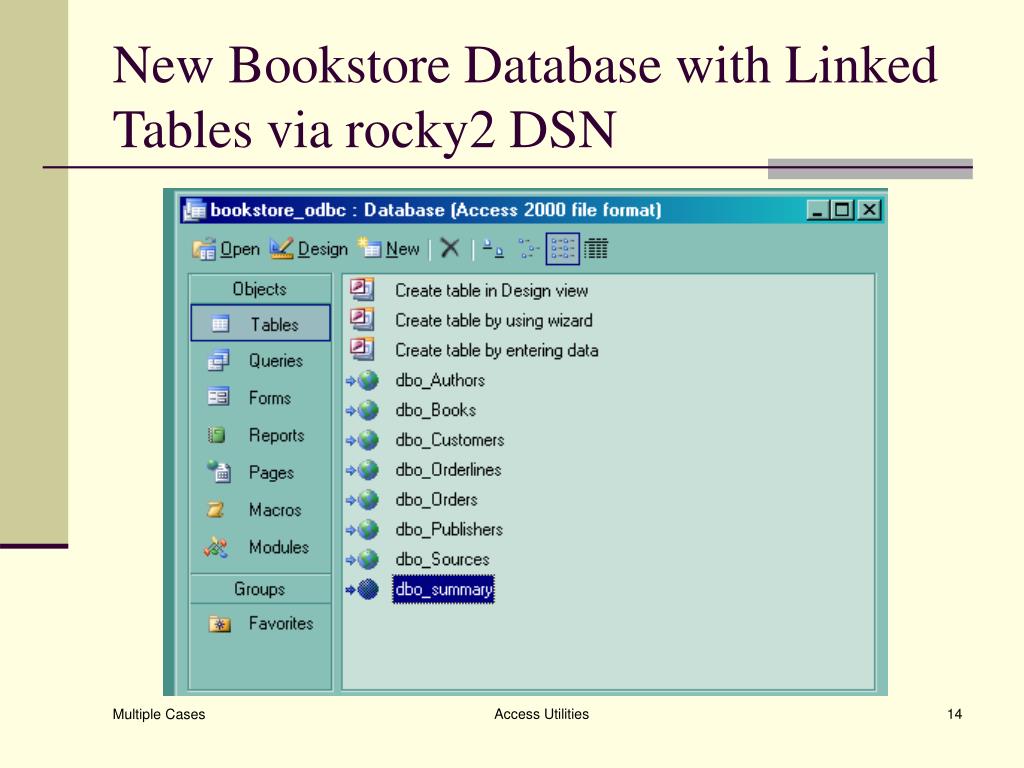The width and height of the screenshot is (1024, 768).
Task: Select the dbo_Sources linked table
Action: [x=442, y=560]
